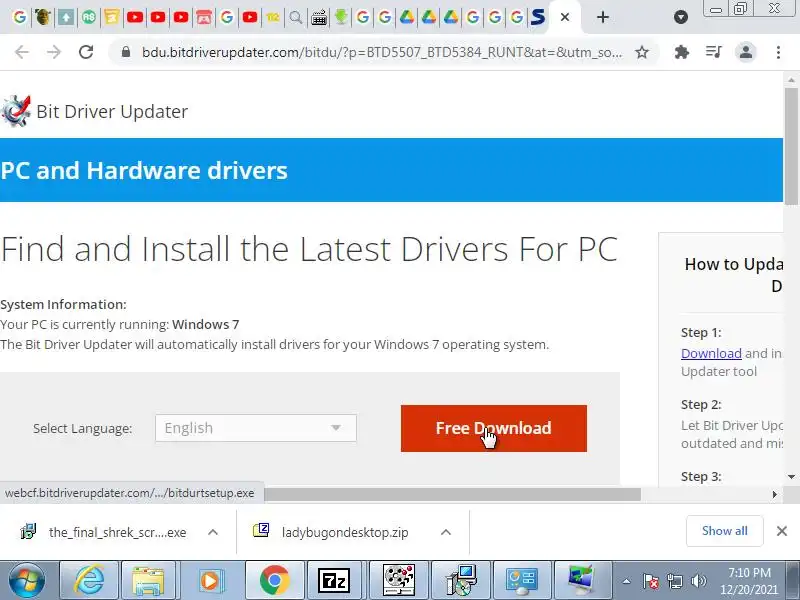Click the bitdriverupdater address bar URL

tap(382, 52)
